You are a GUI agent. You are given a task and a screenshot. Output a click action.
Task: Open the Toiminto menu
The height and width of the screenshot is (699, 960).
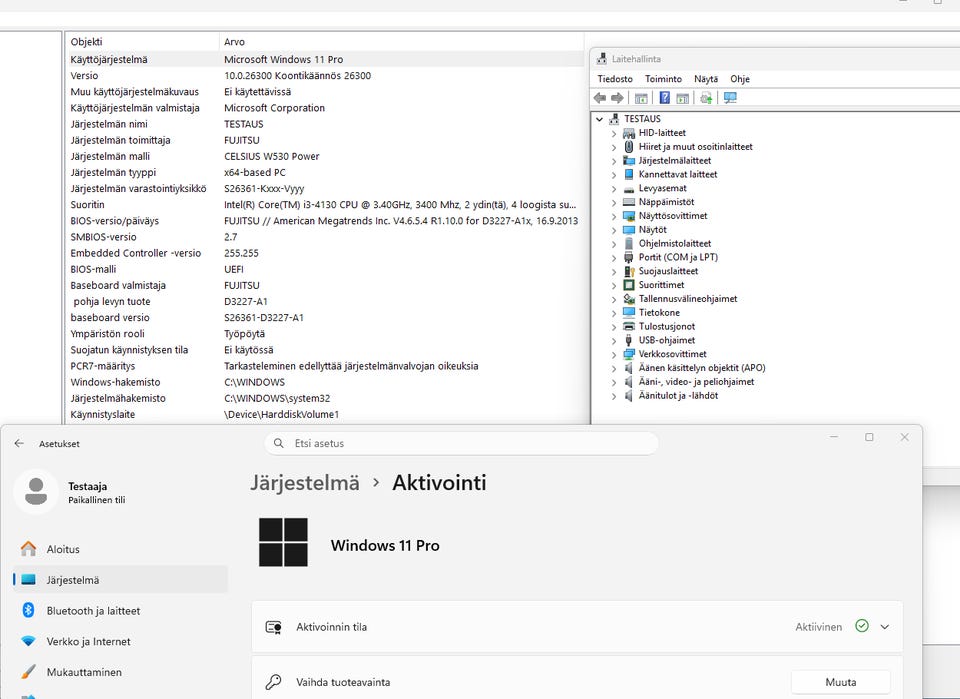pyautogui.click(x=663, y=79)
